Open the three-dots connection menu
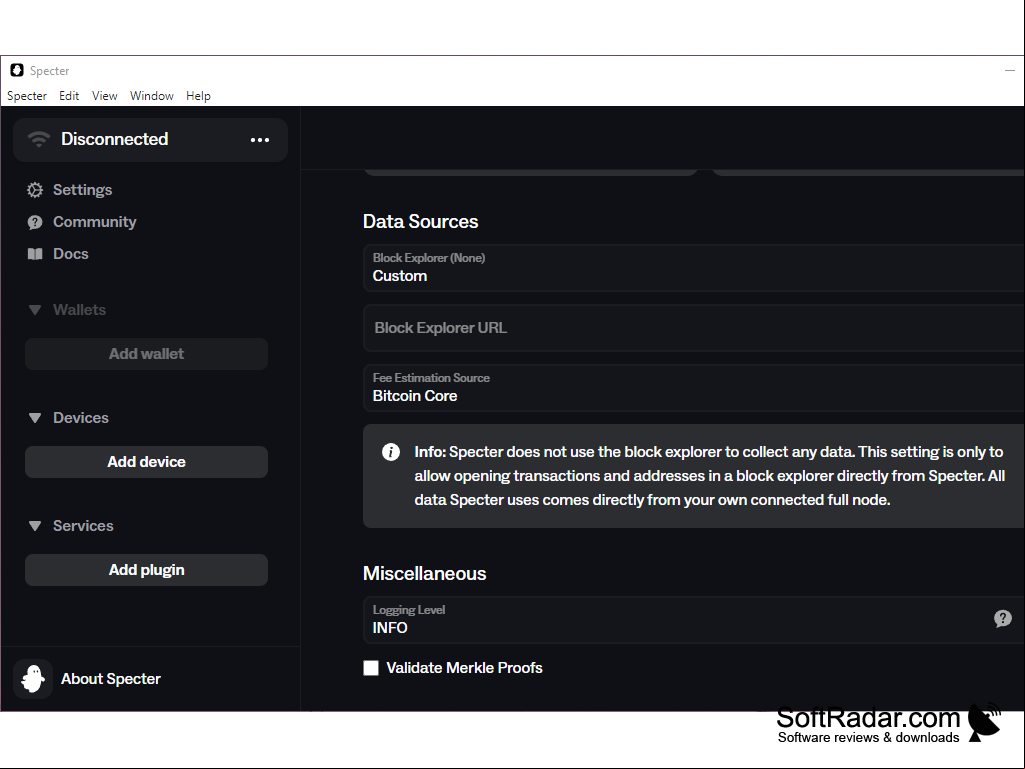The height and width of the screenshot is (769, 1025). click(260, 140)
